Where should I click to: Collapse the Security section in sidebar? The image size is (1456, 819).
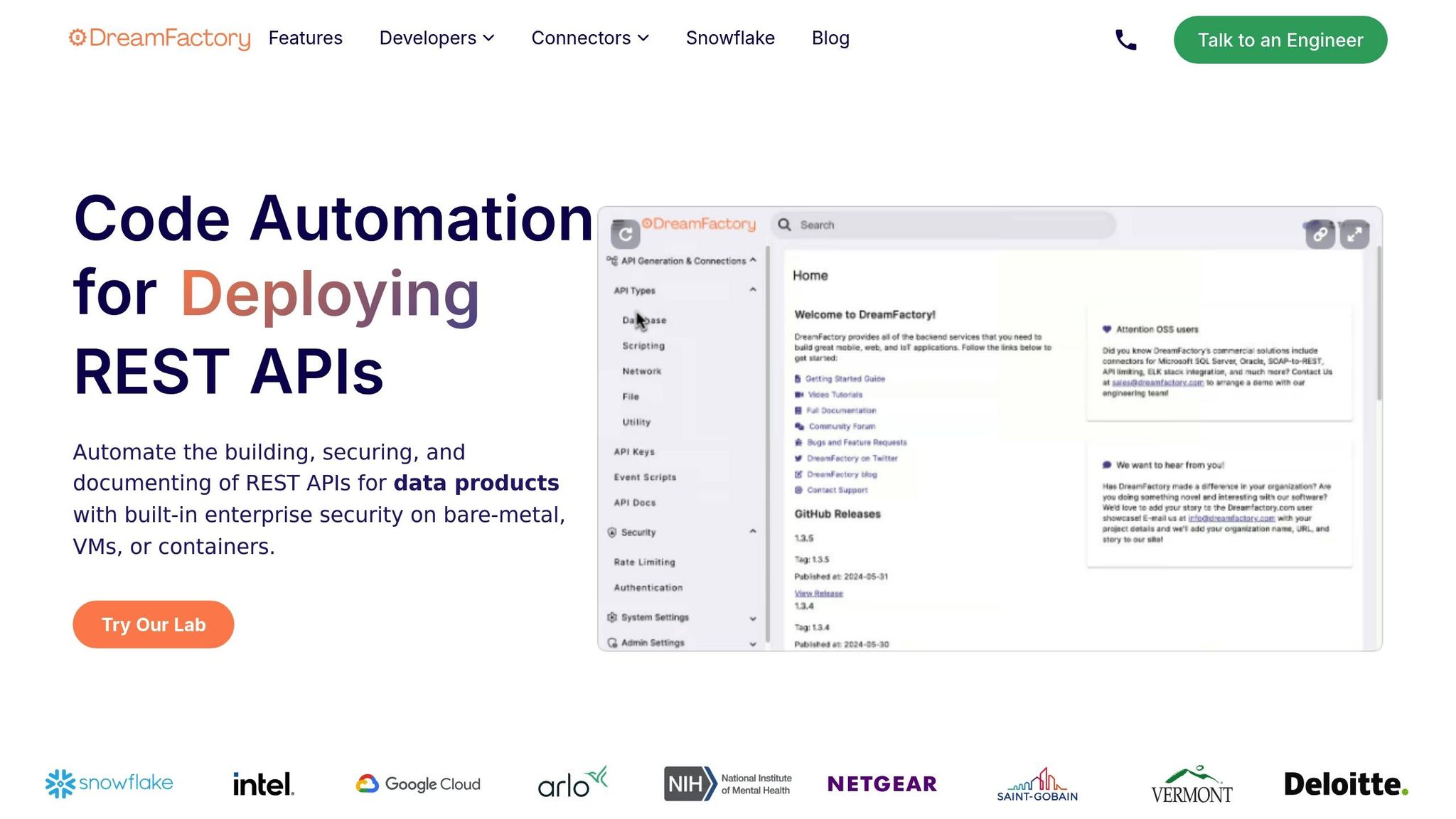point(752,532)
